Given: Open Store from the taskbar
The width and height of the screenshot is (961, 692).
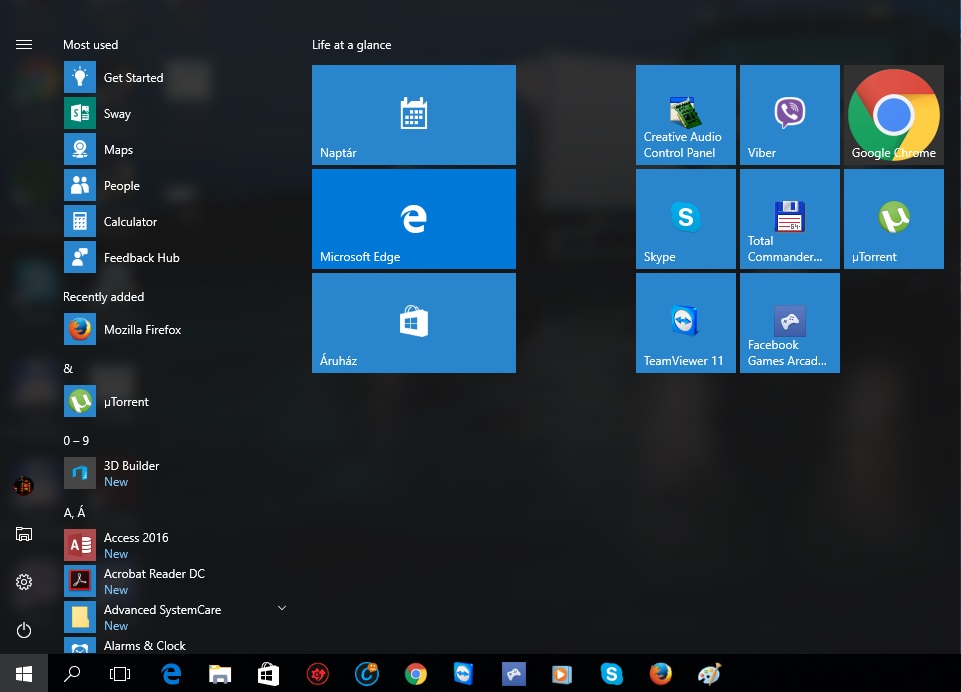Looking at the screenshot, I should (x=268, y=674).
